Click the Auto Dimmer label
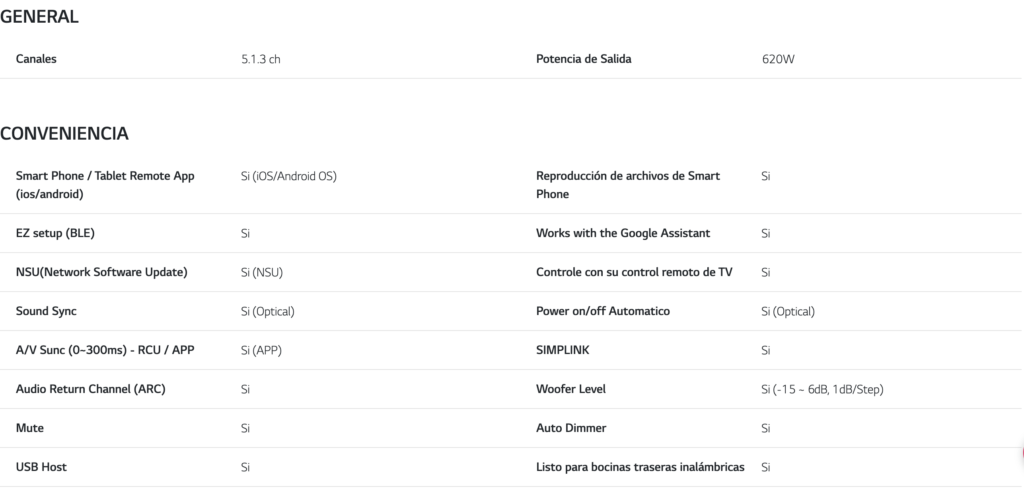Viewport: 1024px width, 498px height. tap(571, 428)
